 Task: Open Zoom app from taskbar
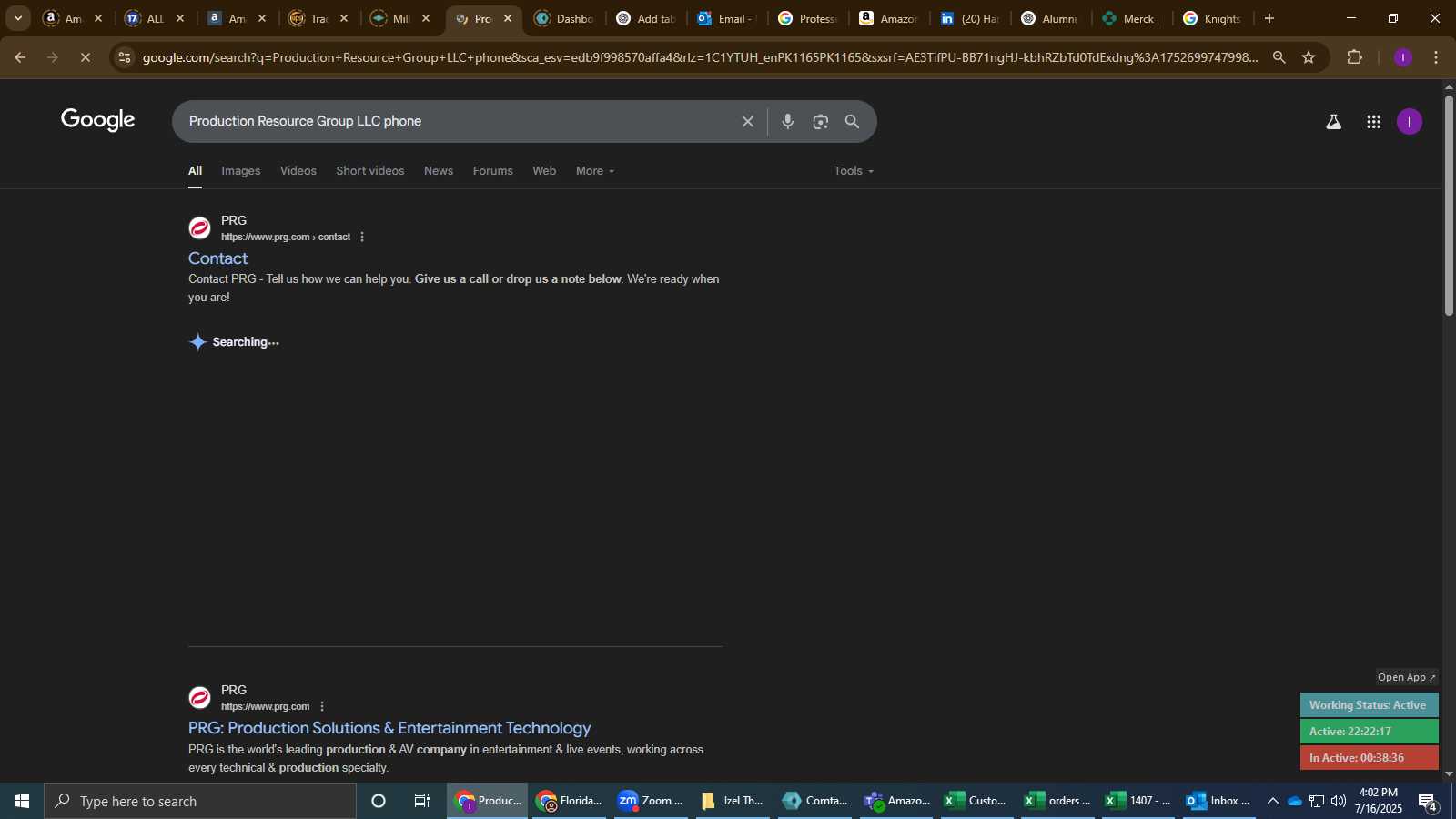pos(651,801)
